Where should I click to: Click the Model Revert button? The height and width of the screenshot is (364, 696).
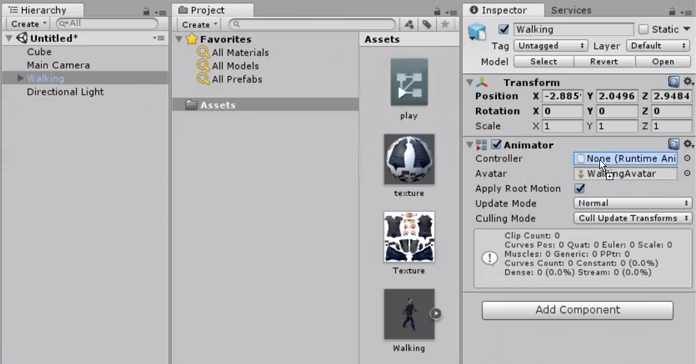(x=604, y=61)
